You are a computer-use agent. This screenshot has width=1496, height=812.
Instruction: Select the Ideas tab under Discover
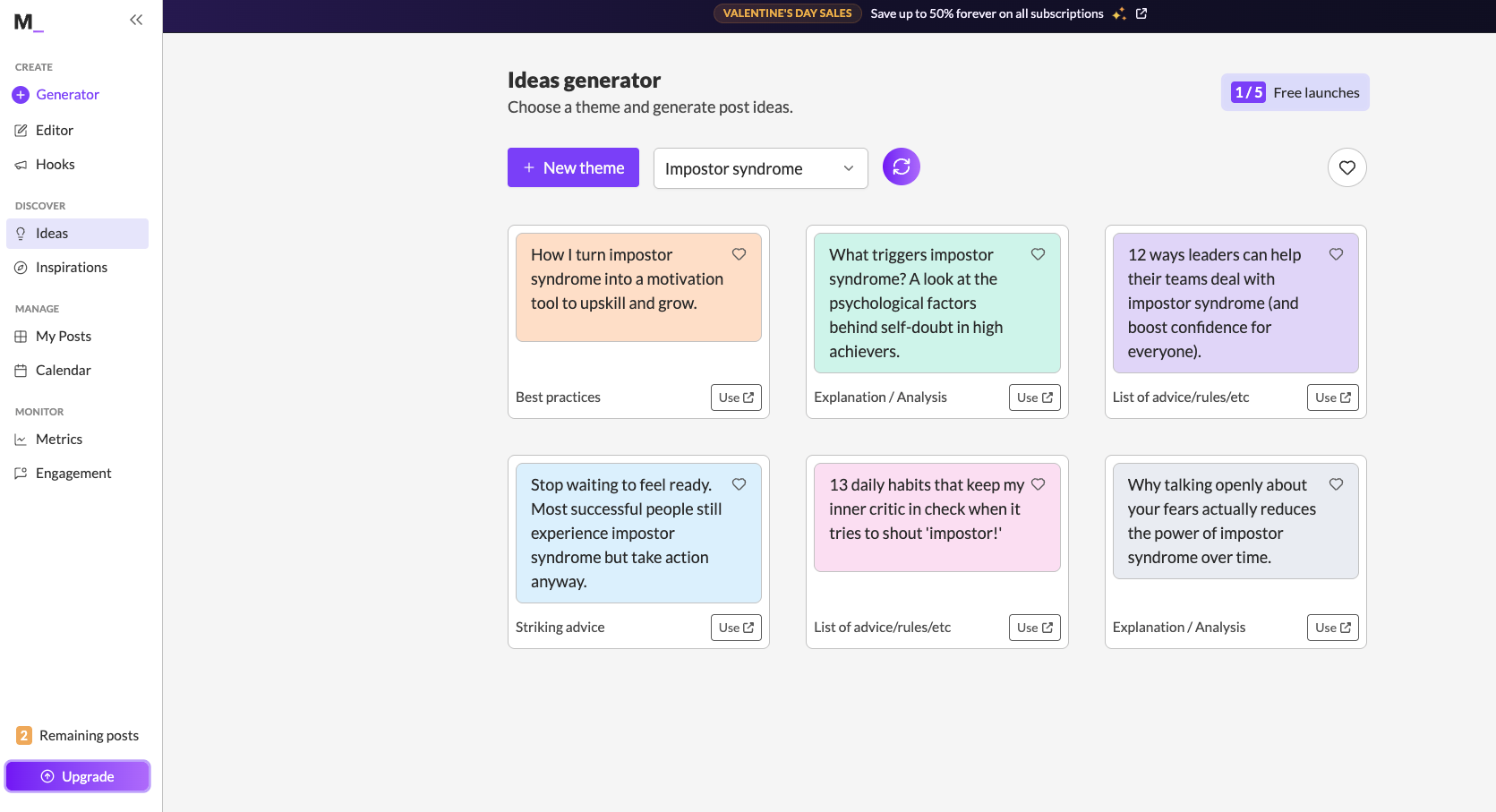[x=52, y=233]
